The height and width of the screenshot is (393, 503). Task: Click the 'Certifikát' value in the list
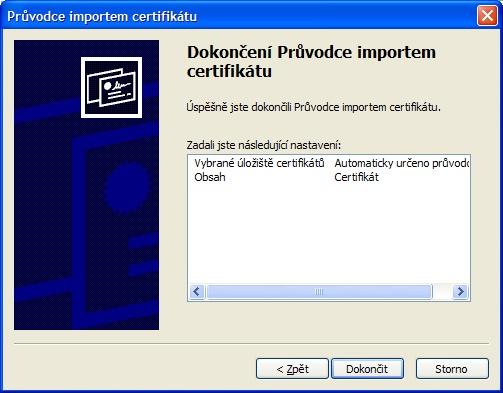pyautogui.click(x=356, y=177)
